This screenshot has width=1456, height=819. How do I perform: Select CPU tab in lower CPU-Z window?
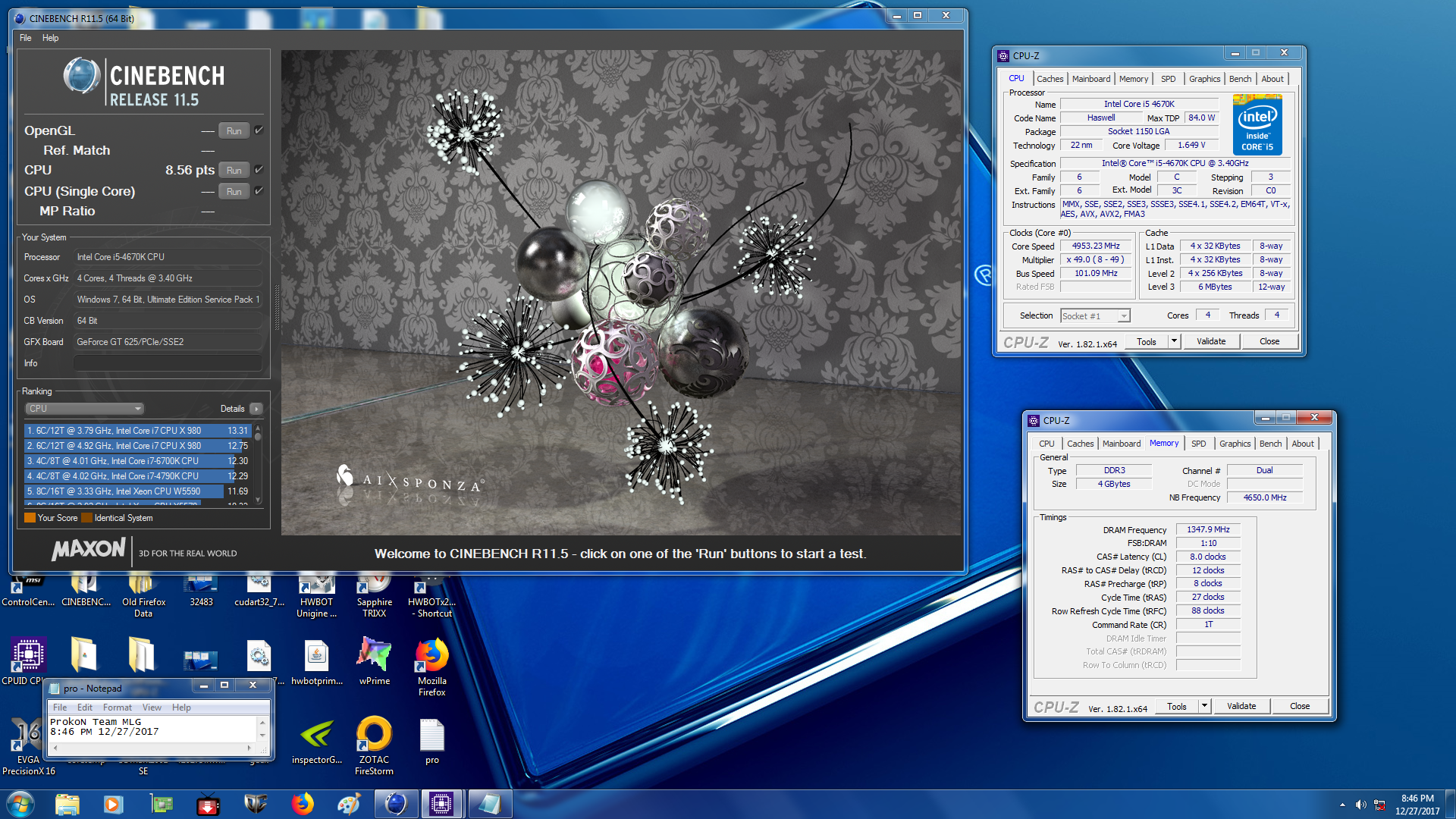point(1046,444)
